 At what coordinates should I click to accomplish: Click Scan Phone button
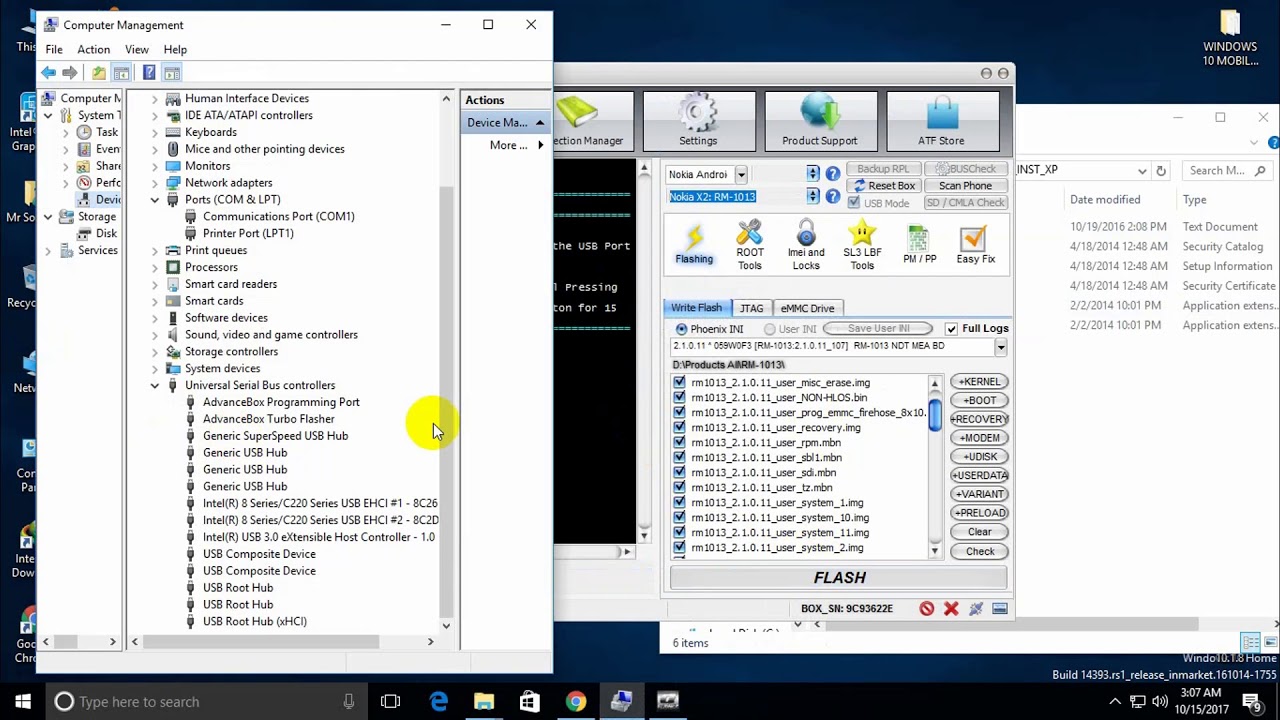965,186
